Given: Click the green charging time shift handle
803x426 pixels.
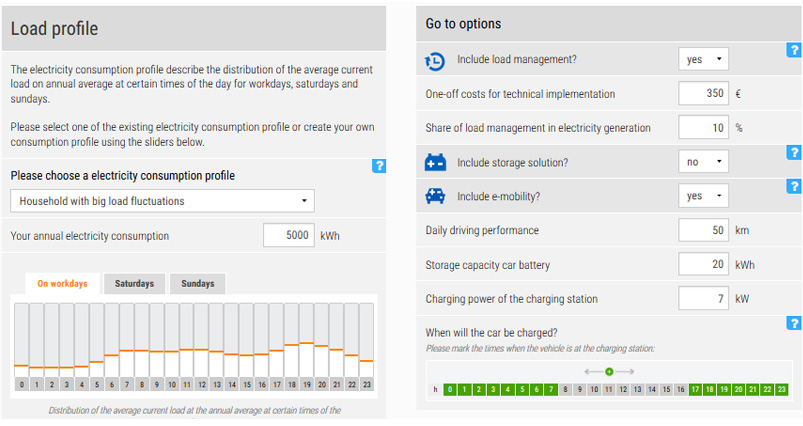Looking at the screenshot, I should [x=609, y=371].
